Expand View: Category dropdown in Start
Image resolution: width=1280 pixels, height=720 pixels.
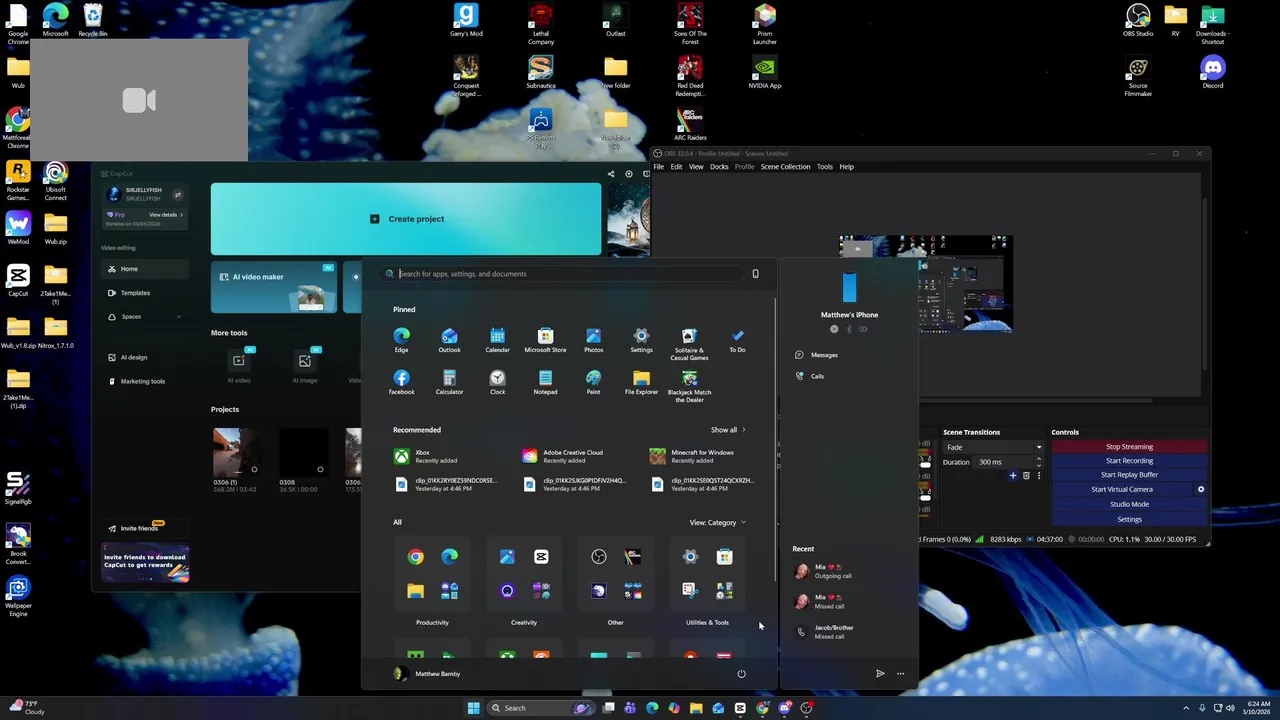717,523
